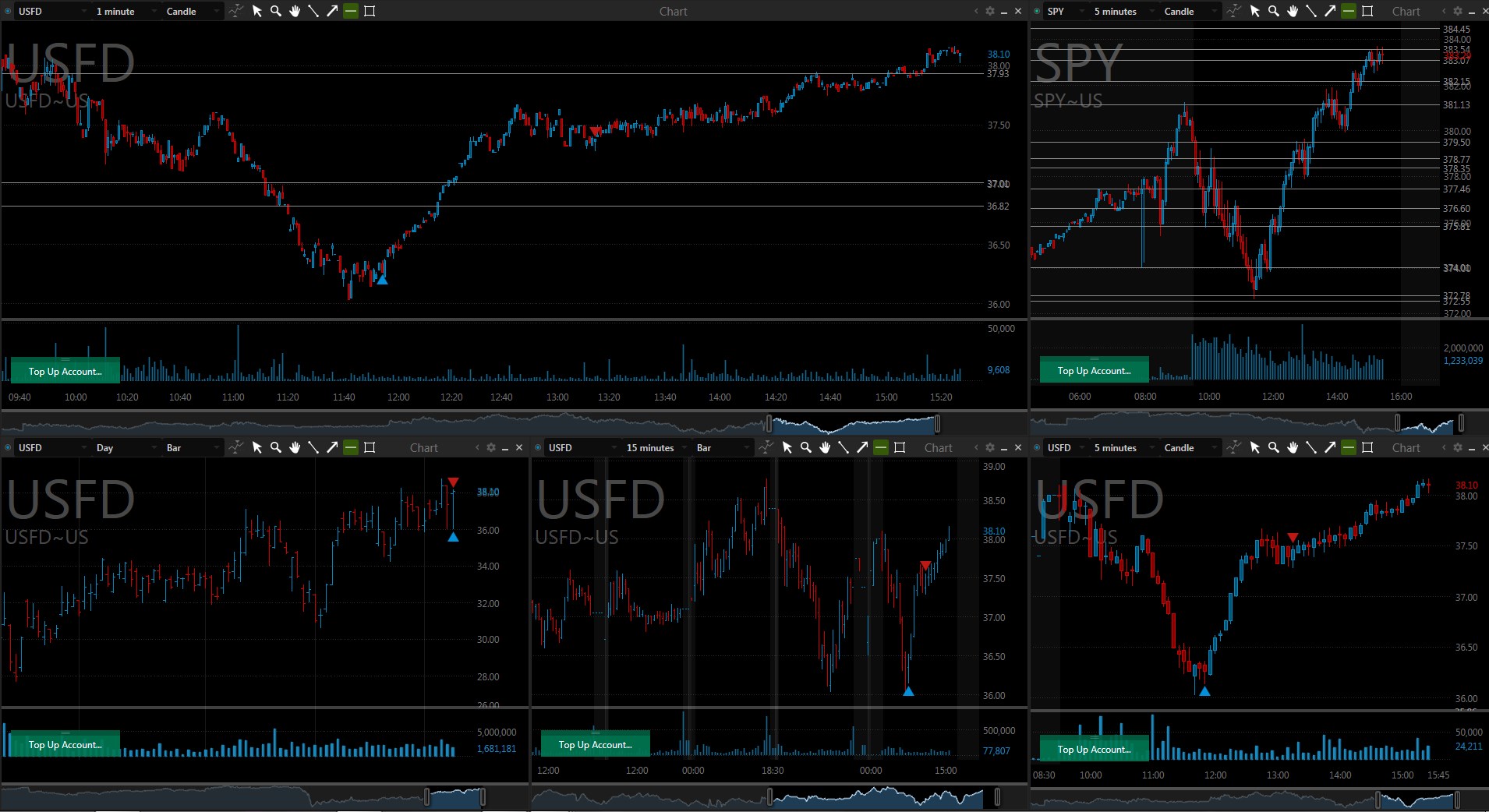Select zoom magnifier on USFD Day chart

coord(276,447)
